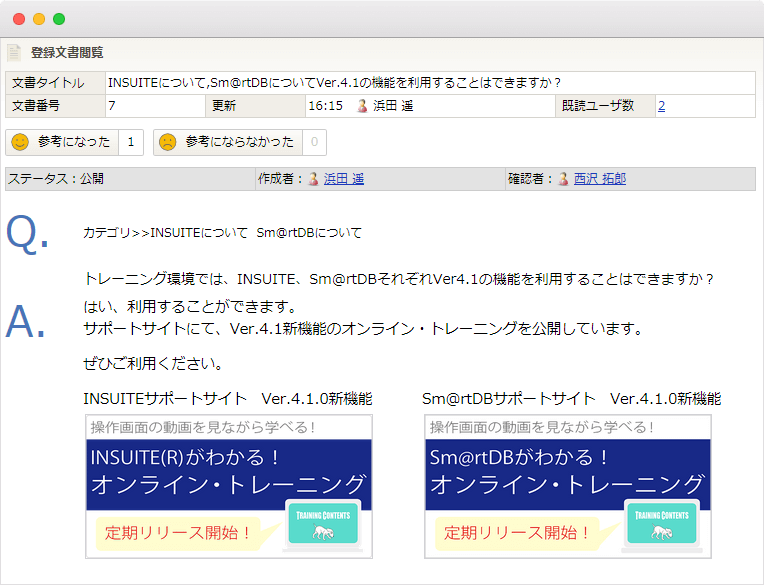
Task: Click the 既読ユーザ数 label cell
Action: click(605, 106)
